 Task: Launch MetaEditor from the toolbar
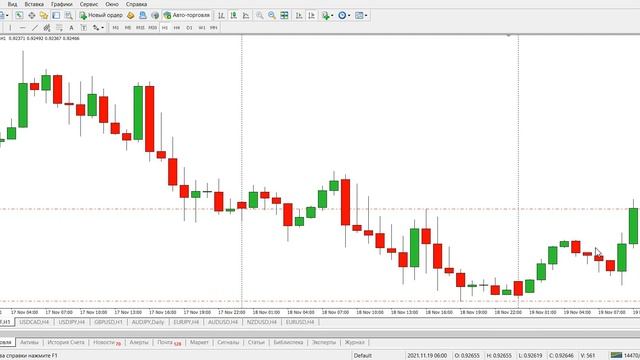pos(131,16)
